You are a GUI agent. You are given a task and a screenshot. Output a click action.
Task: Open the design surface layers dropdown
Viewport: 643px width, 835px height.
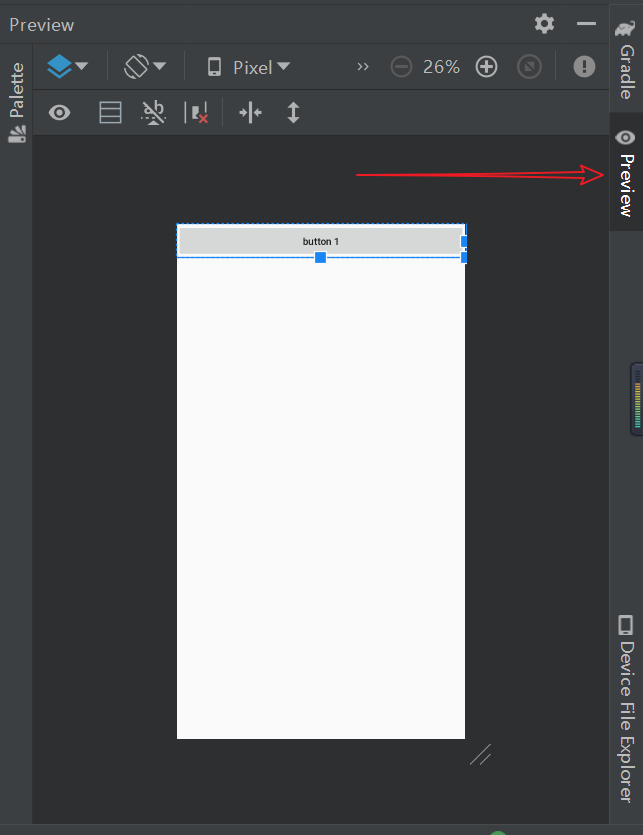67,67
